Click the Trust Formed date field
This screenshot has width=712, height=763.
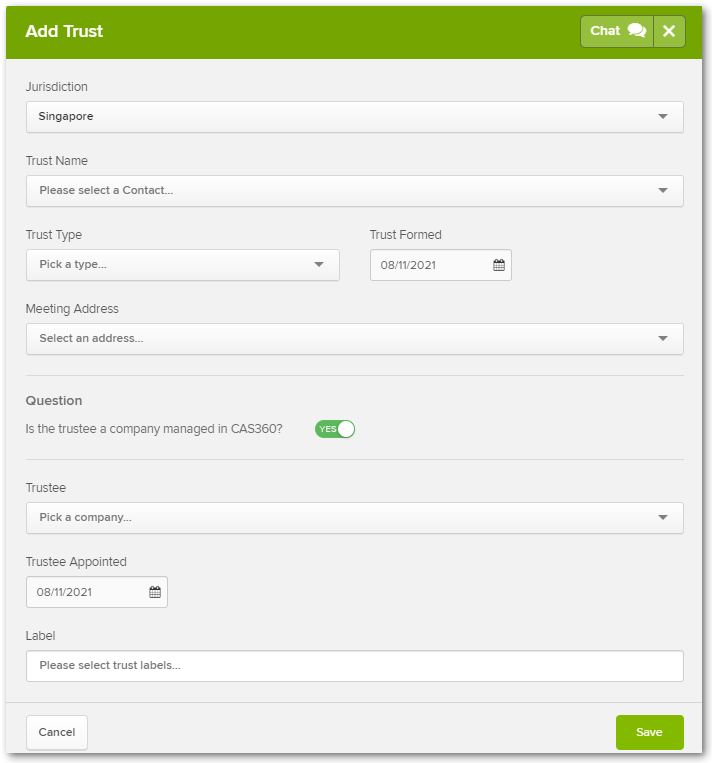click(440, 265)
